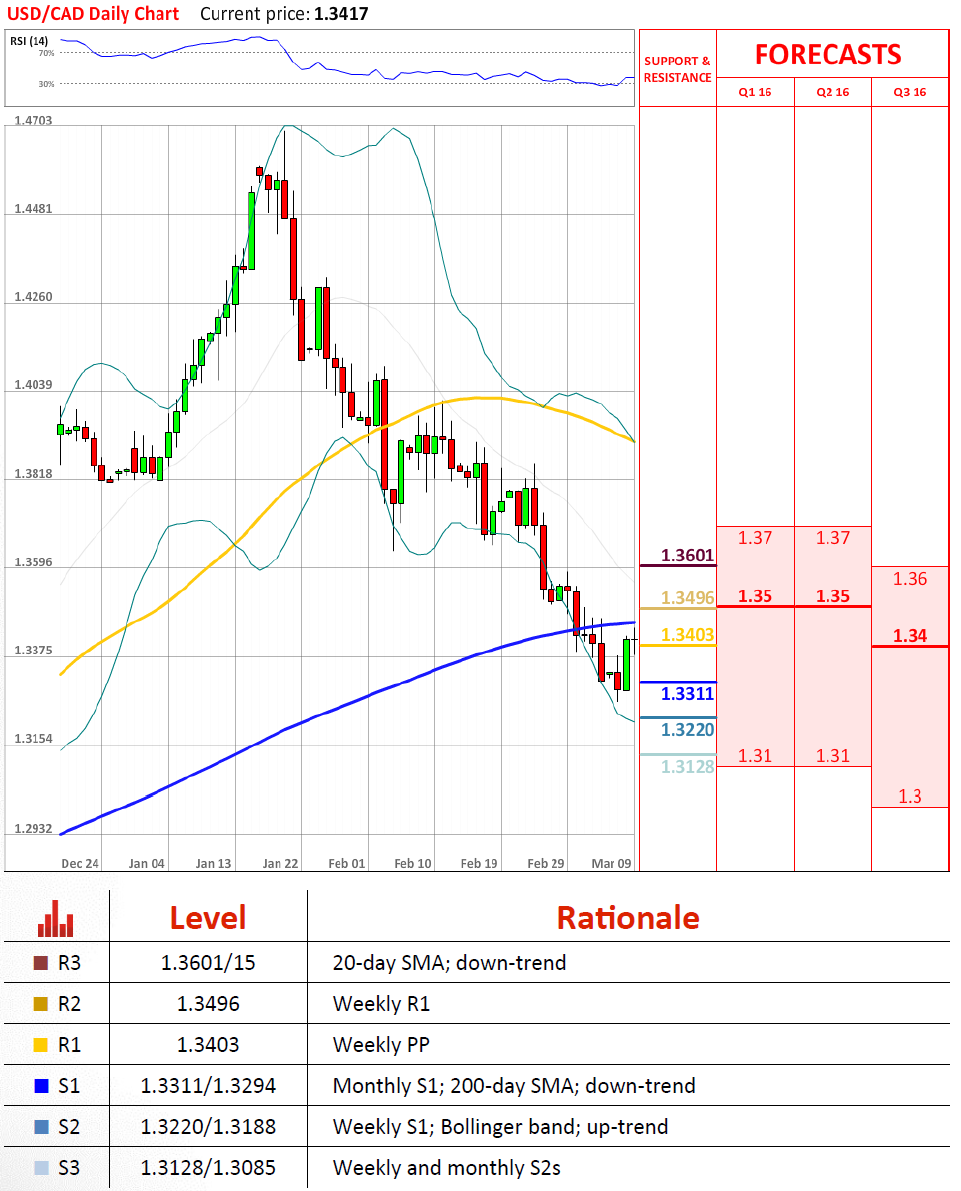Click the red bar chart icon in table header
This screenshot has width=961, height=1191.
coord(55,918)
